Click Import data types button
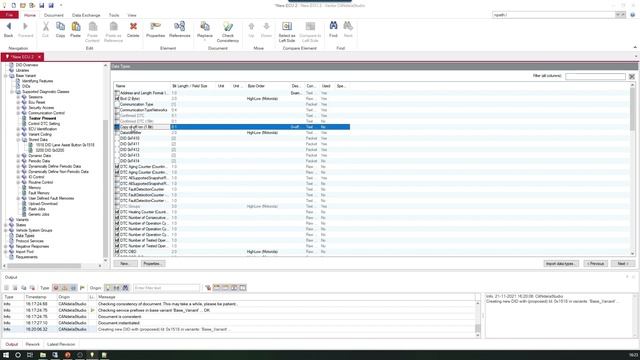This screenshot has width=640, height=360. pyautogui.click(x=560, y=264)
